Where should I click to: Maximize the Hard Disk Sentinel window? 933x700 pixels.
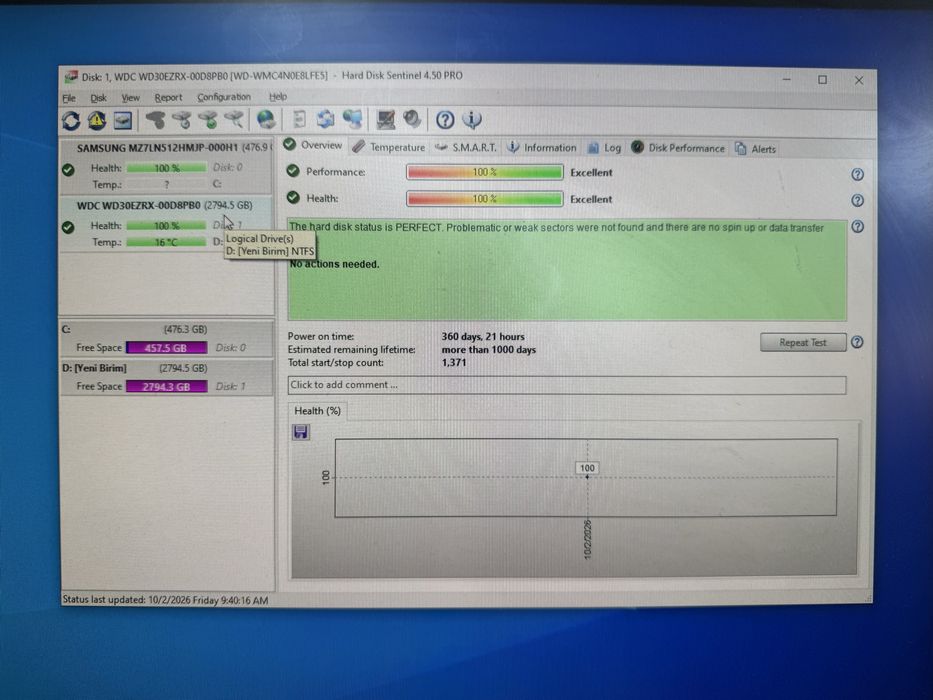click(822, 79)
